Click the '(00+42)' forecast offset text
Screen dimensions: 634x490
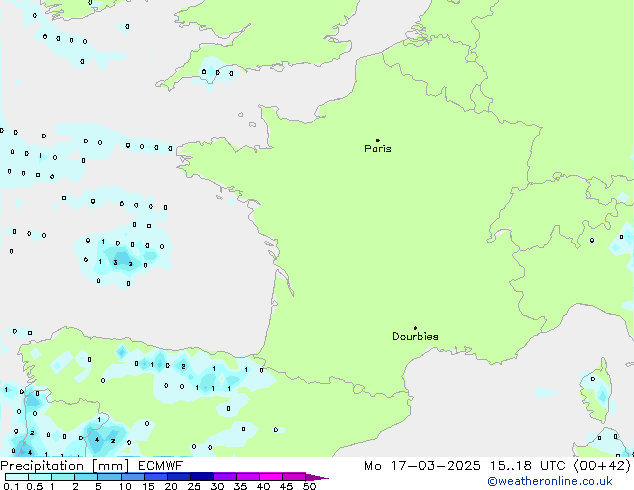[602, 466]
